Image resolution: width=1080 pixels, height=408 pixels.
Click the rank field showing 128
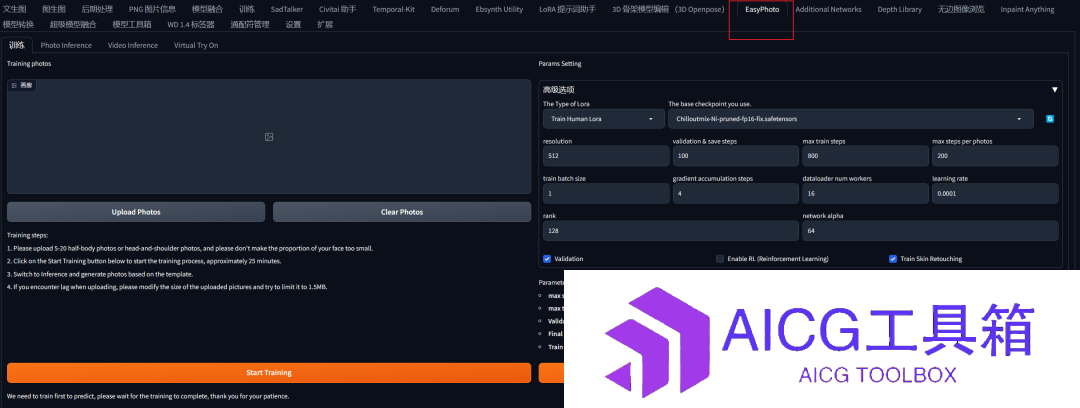(x=671, y=231)
